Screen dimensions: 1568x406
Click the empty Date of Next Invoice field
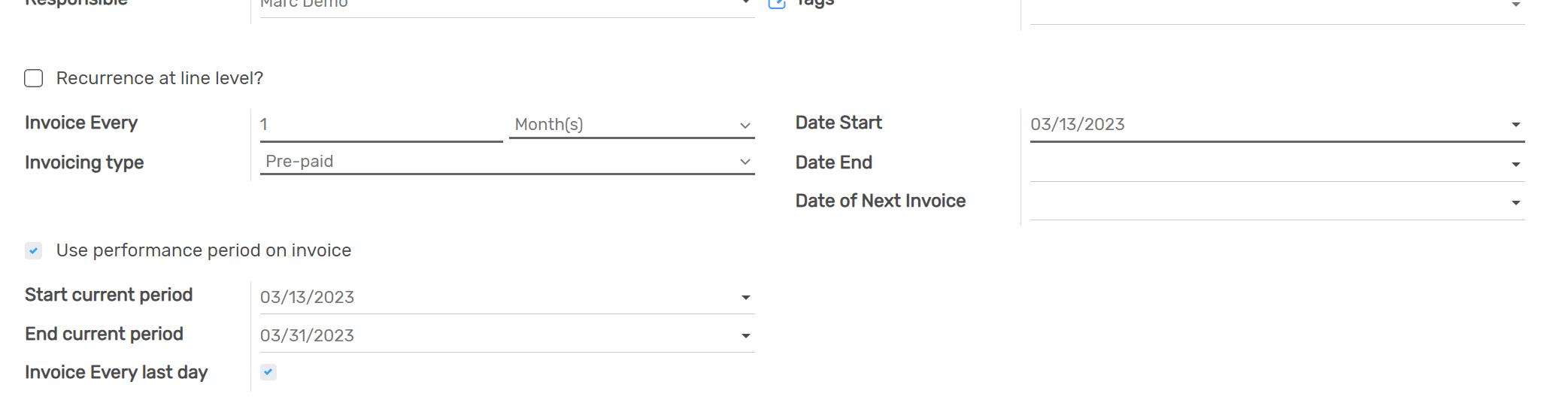pos(1263,203)
